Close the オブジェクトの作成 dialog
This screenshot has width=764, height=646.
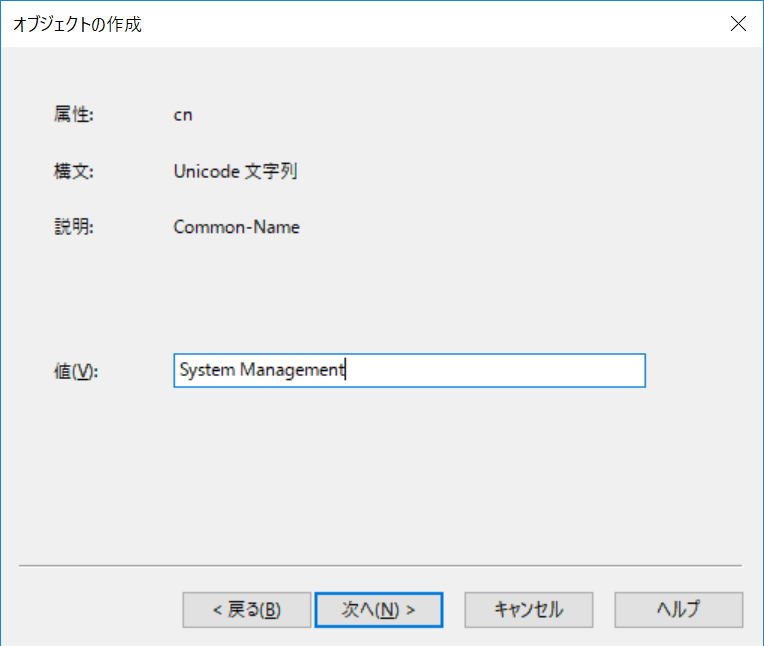click(738, 23)
